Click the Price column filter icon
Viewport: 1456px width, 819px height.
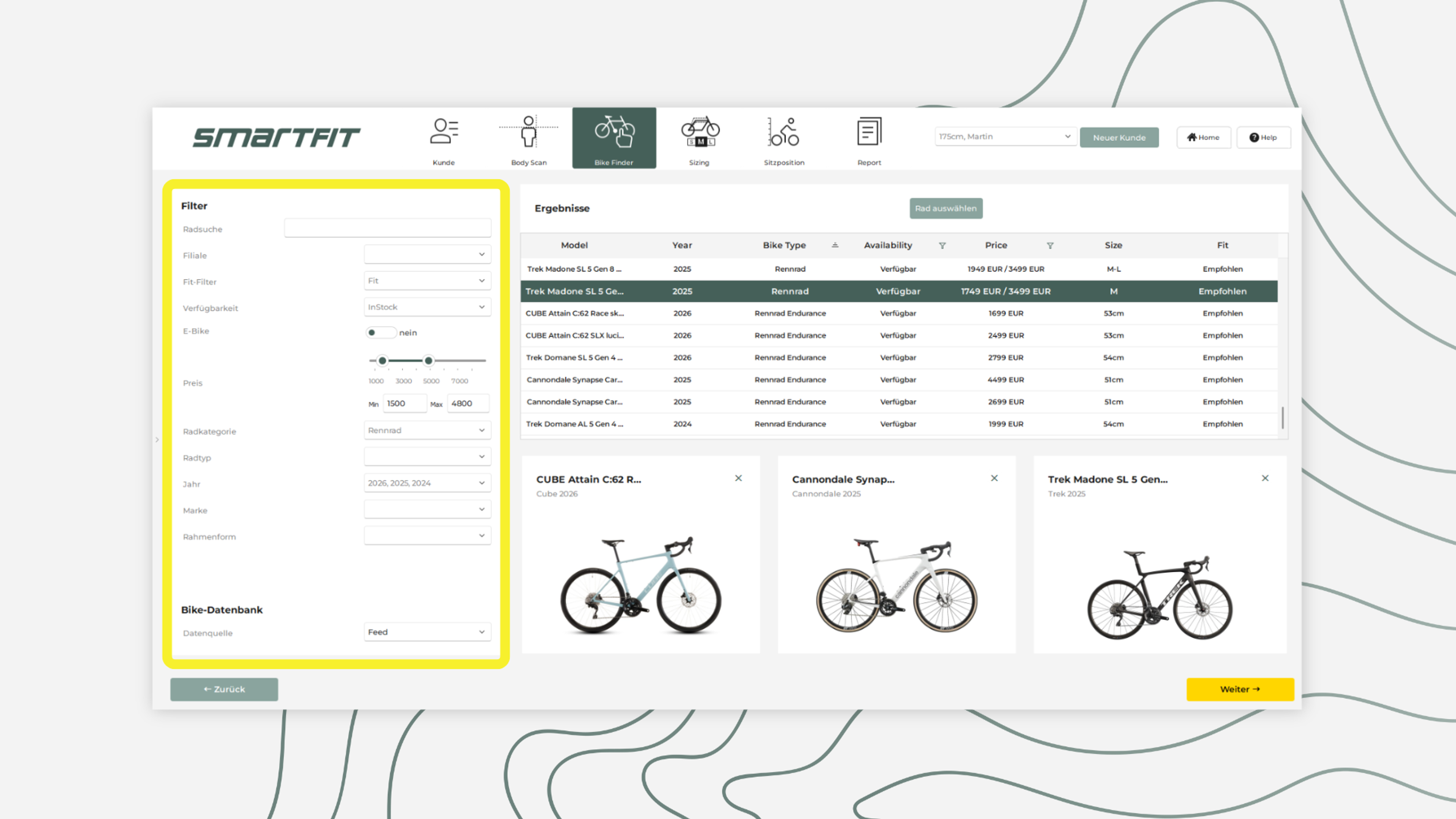point(1050,245)
